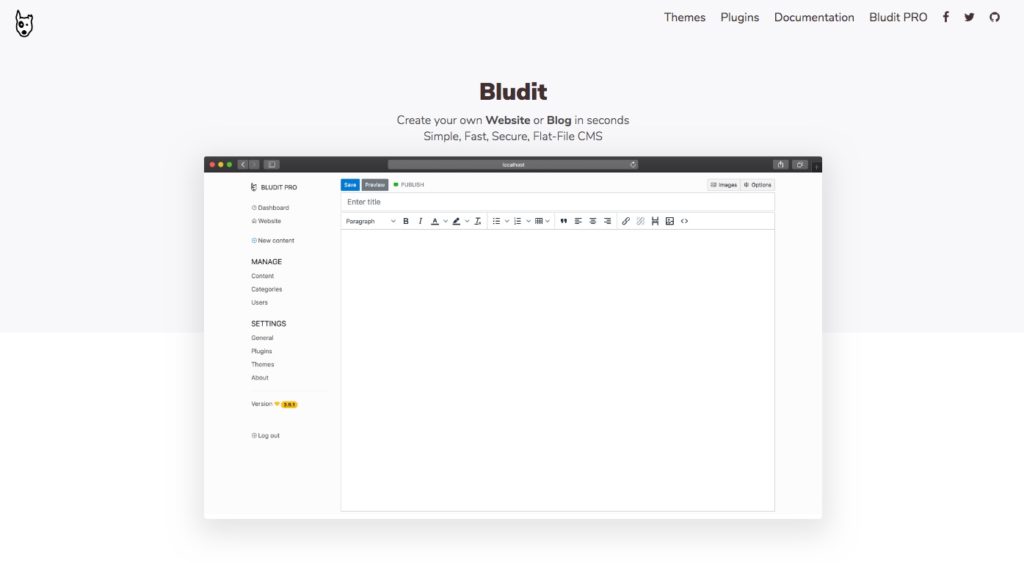Open Plugins under SETTINGS

pyautogui.click(x=261, y=351)
